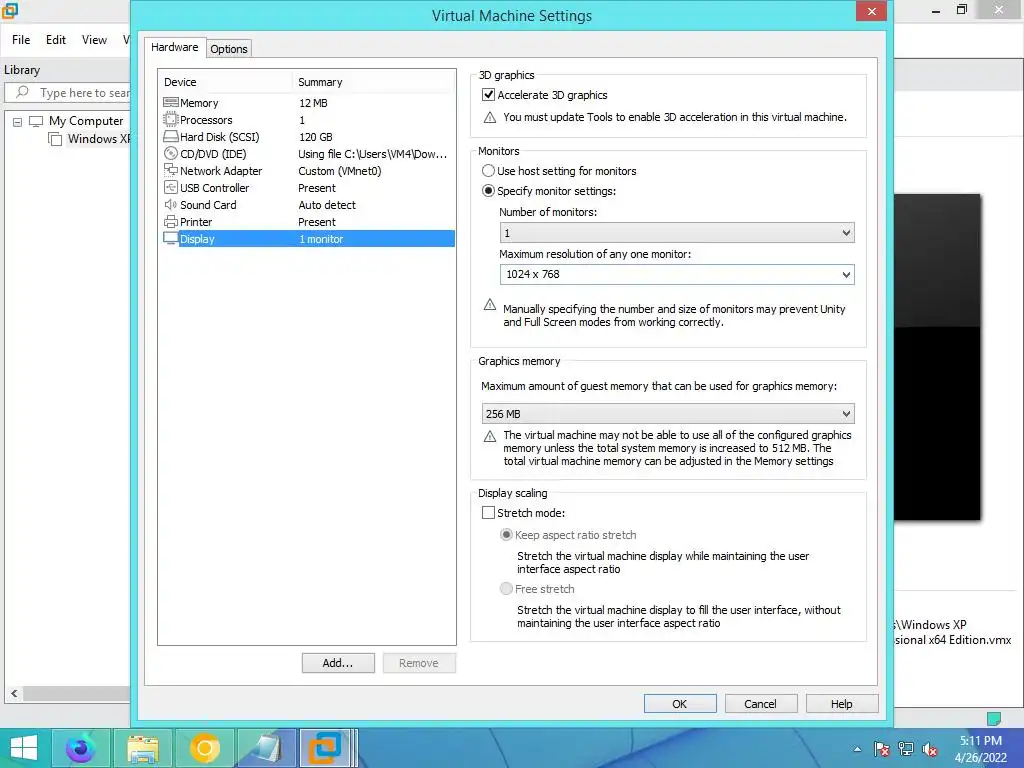The width and height of the screenshot is (1024, 768).
Task: Click 'Custom (VMnet0)' network summary
Action: click(340, 170)
